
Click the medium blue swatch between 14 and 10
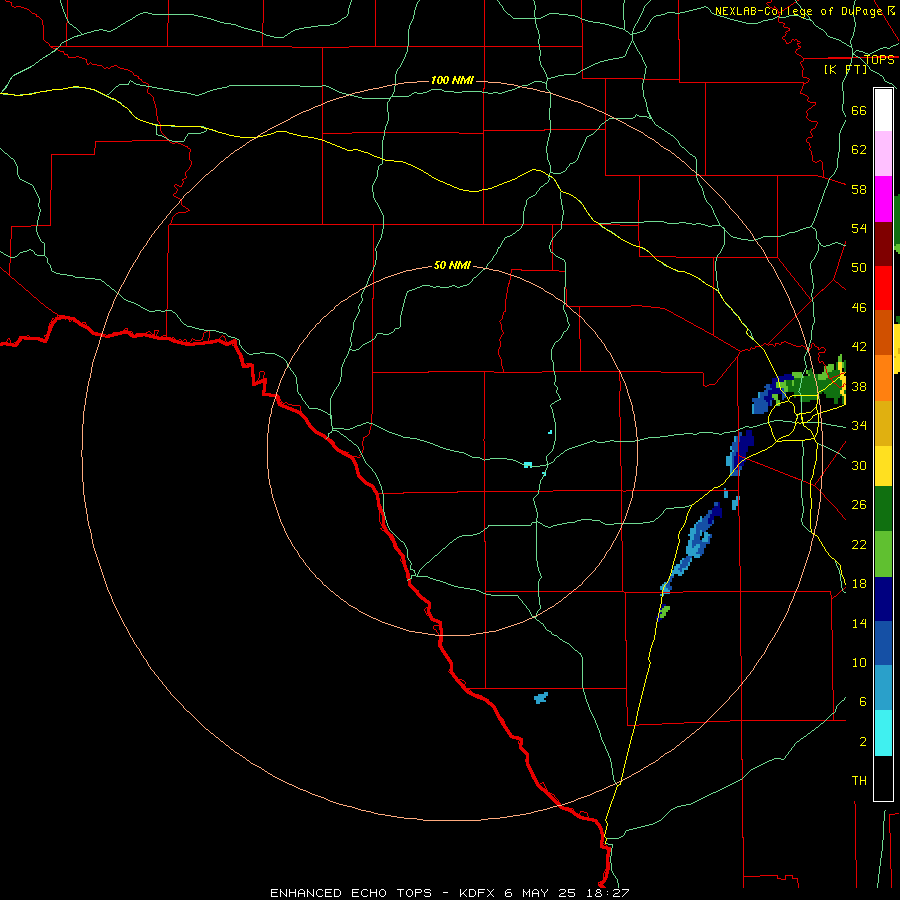[x=883, y=643]
